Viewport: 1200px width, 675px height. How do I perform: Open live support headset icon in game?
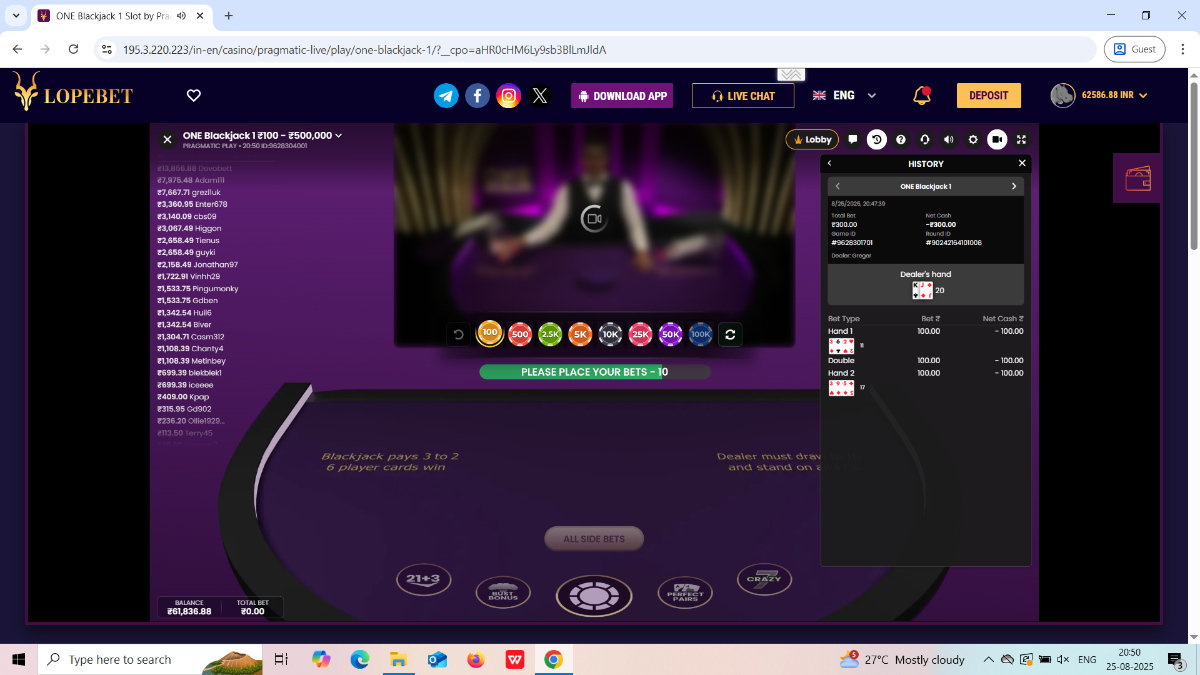click(x=925, y=140)
